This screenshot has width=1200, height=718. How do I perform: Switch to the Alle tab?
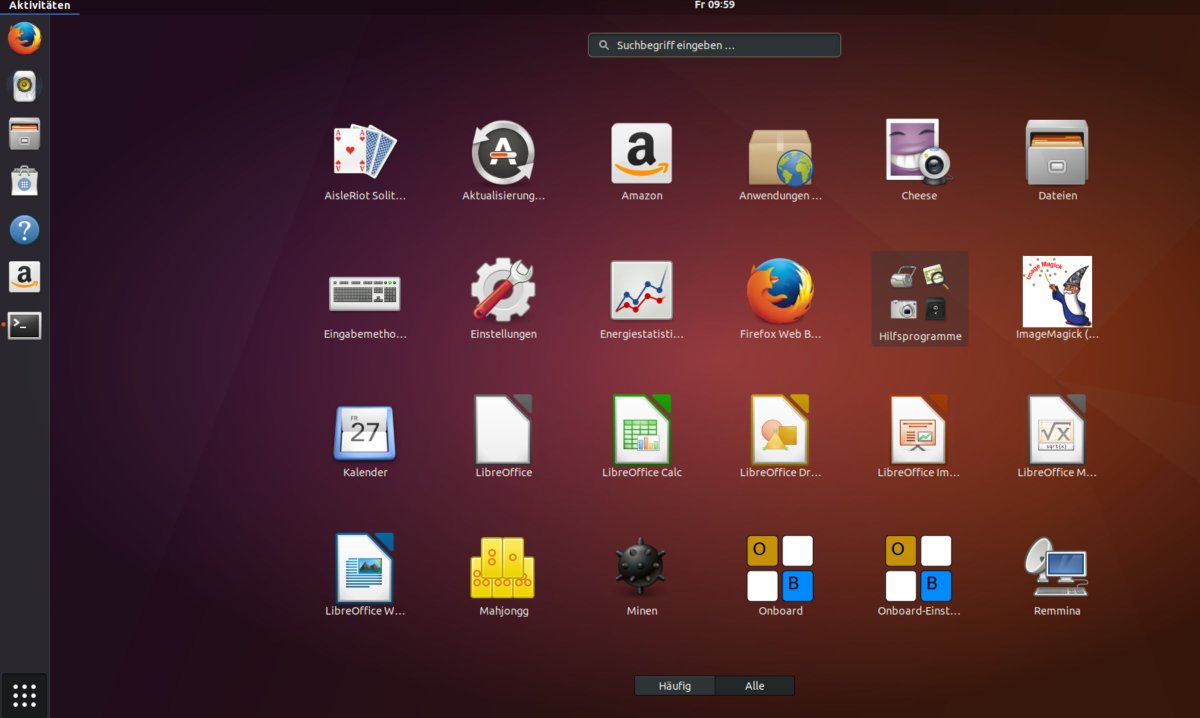point(755,686)
